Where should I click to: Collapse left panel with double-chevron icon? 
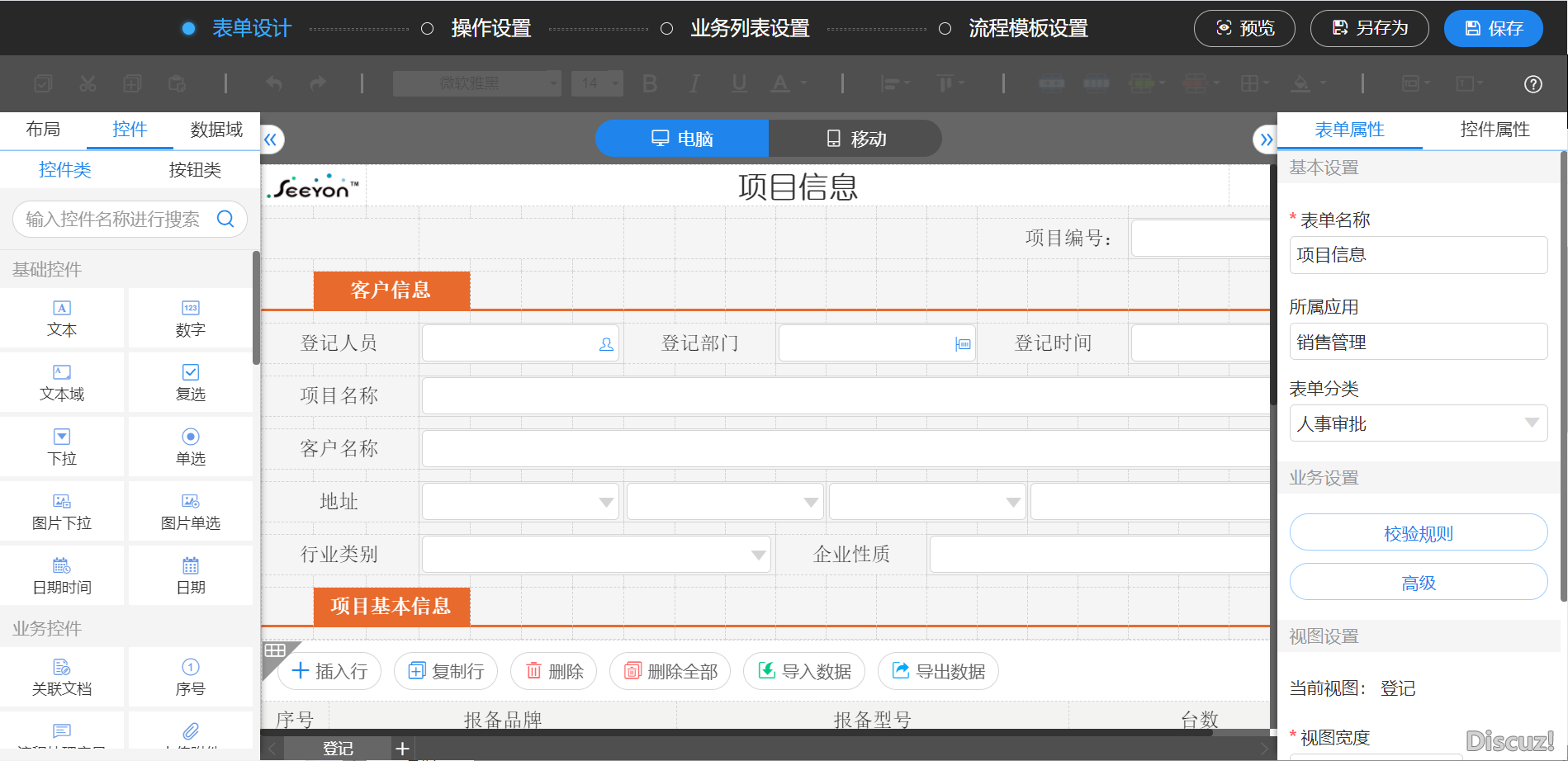(271, 139)
